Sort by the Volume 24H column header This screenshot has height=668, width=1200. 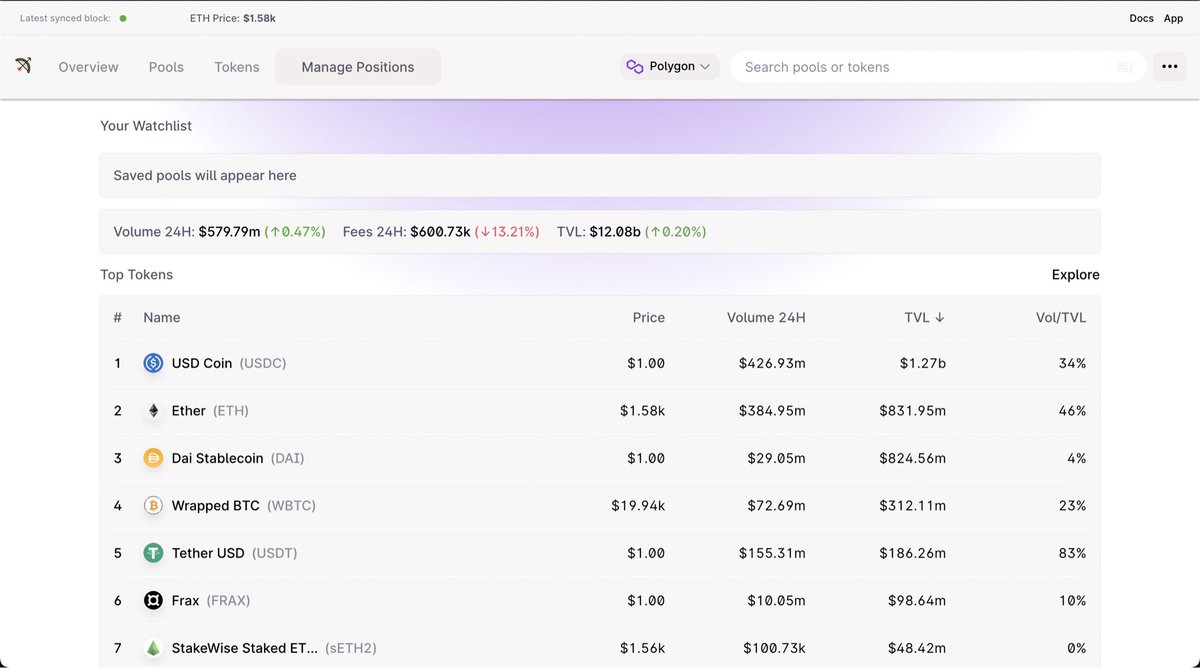click(766, 317)
